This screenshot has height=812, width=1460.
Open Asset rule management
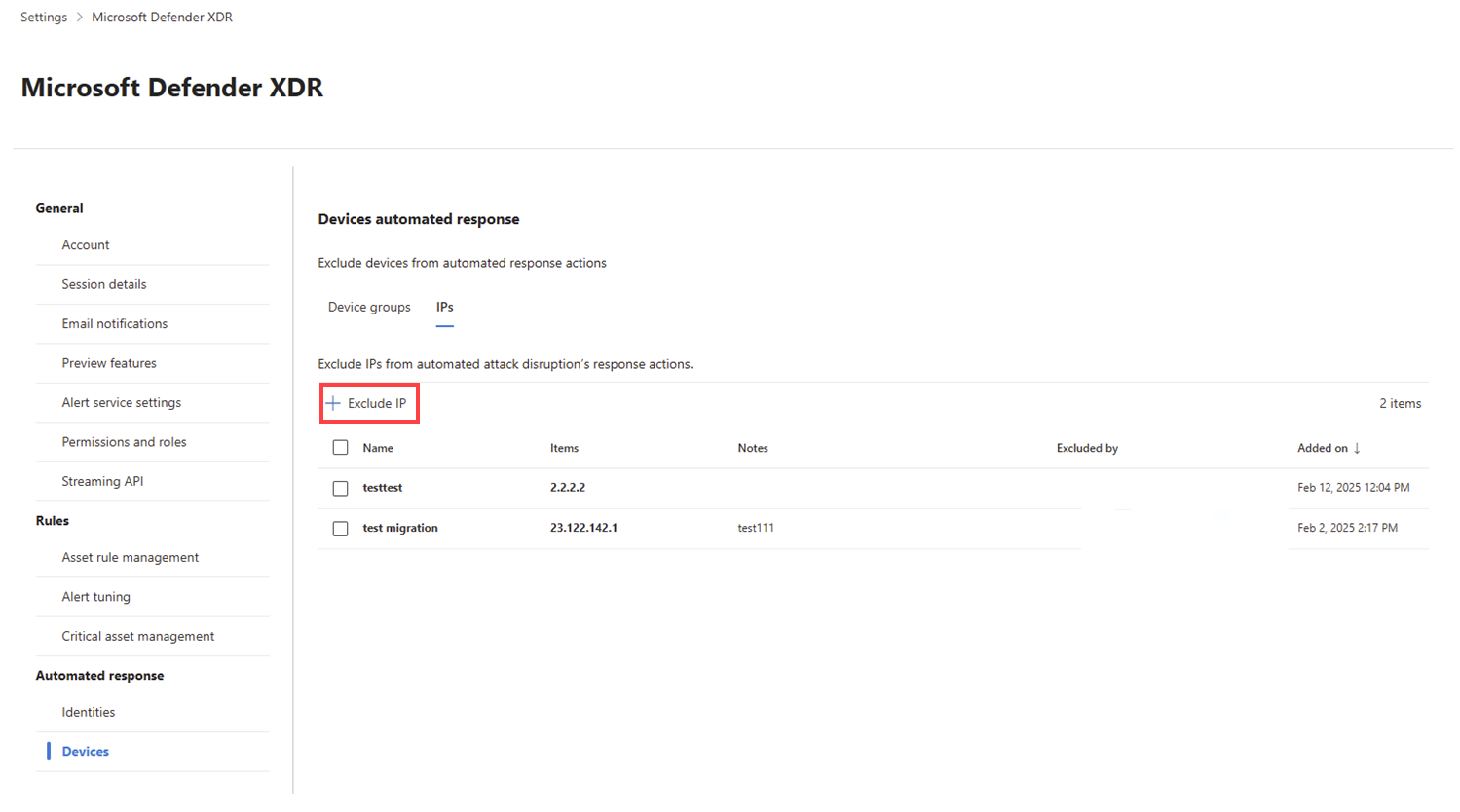click(x=131, y=558)
